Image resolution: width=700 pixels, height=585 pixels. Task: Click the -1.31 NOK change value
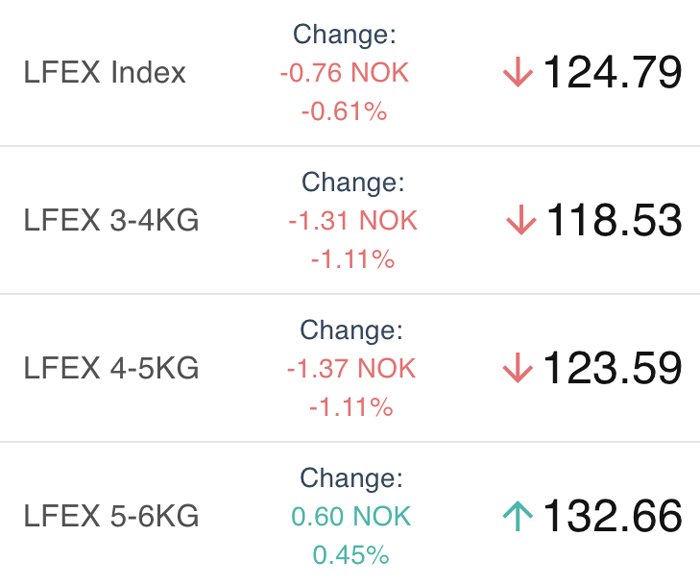[353, 220]
